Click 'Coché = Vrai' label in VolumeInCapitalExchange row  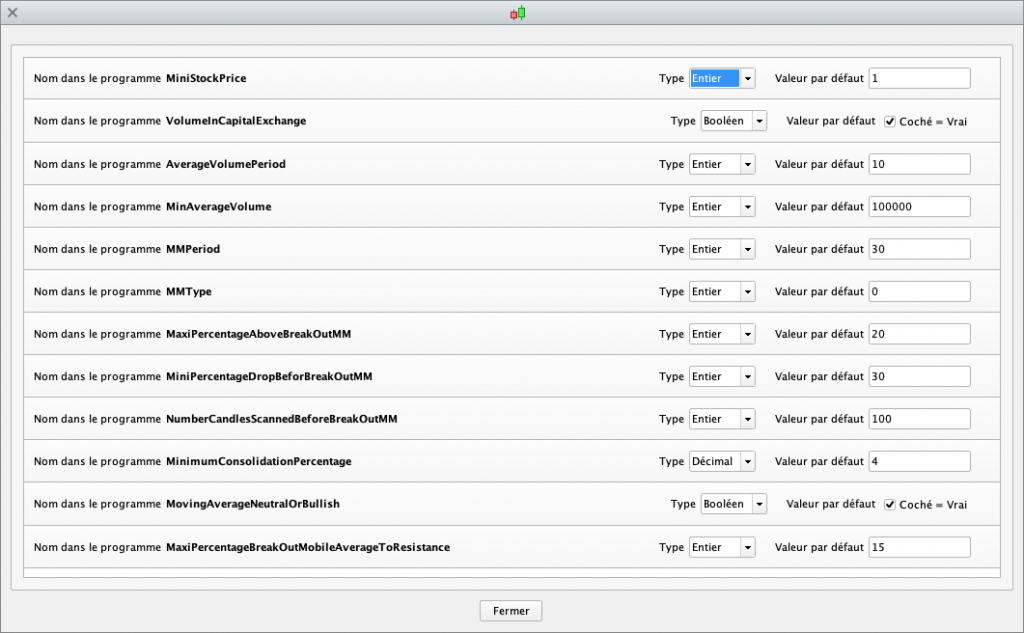933,122
